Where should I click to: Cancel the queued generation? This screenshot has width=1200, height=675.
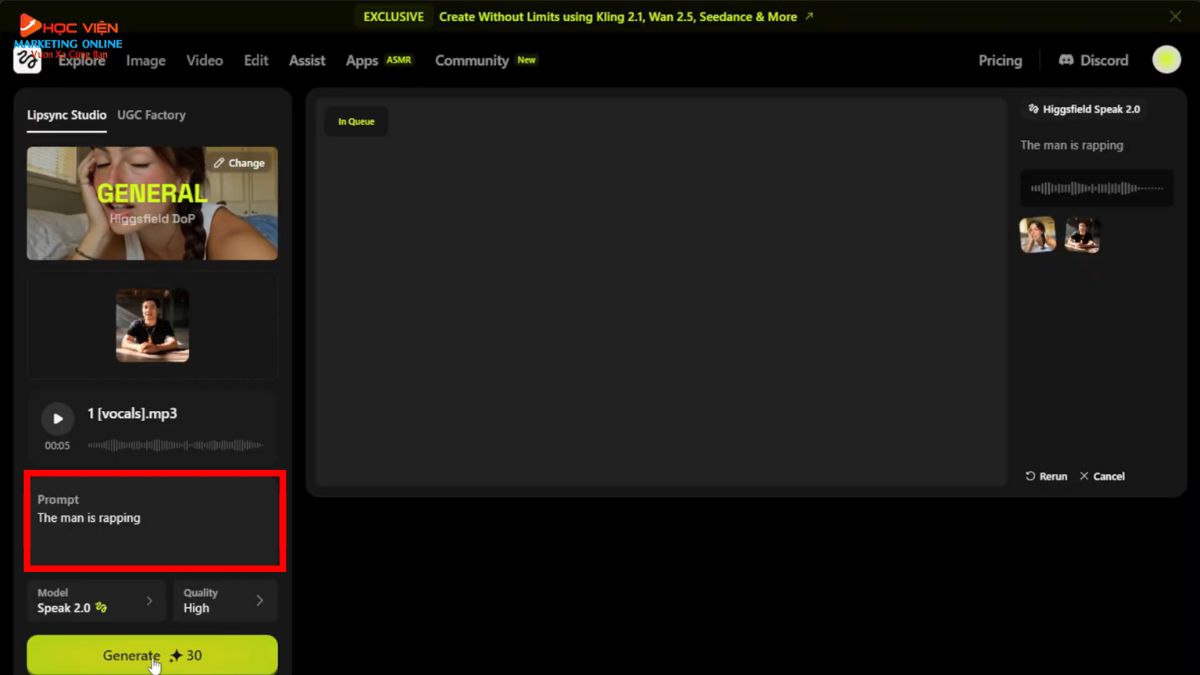[x=1102, y=477]
